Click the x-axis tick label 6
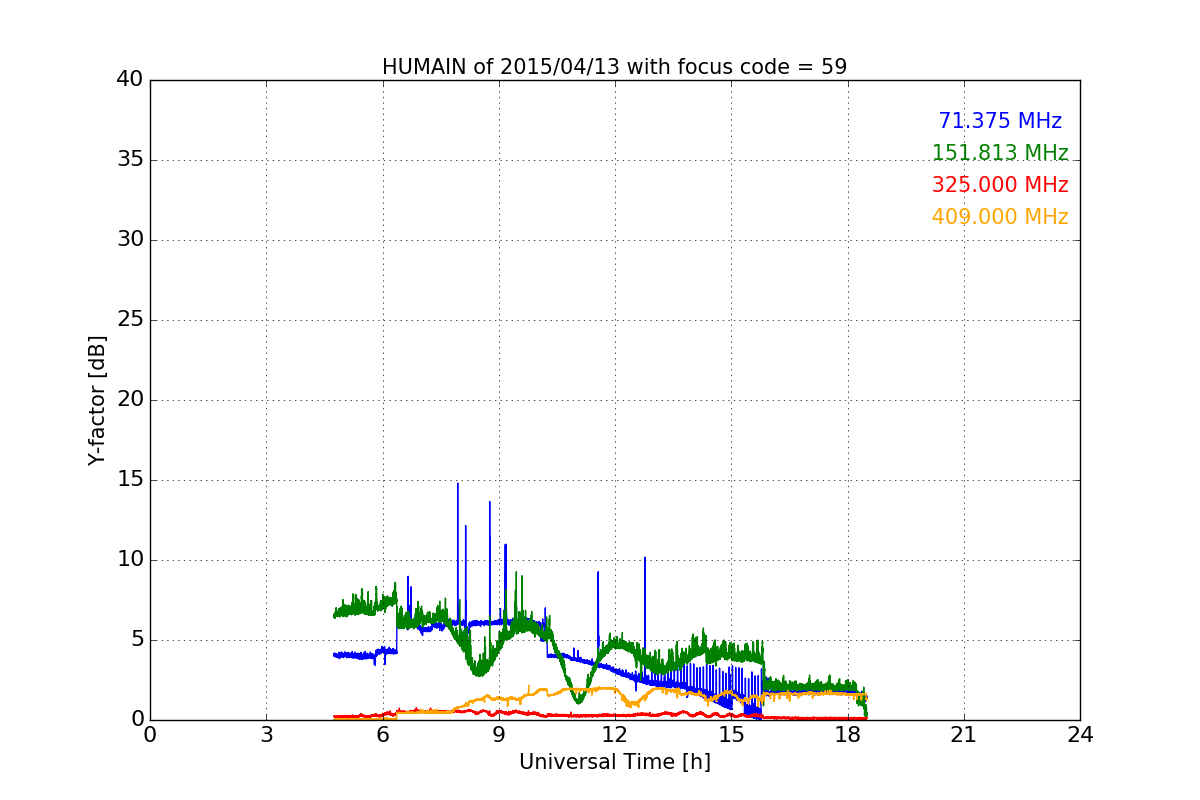This screenshot has height=800, width=1200. click(x=383, y=734)
